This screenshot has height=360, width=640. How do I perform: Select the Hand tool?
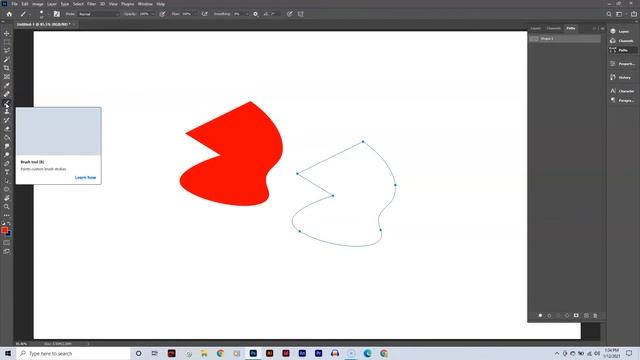click(7, 198)
